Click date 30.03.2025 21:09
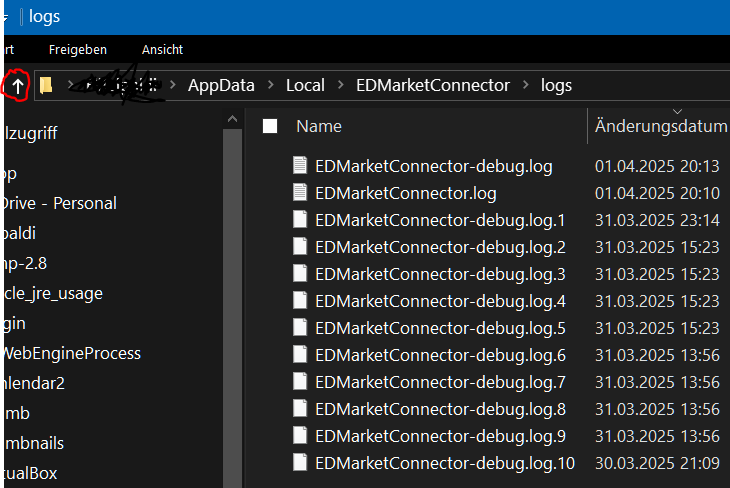 657,463
